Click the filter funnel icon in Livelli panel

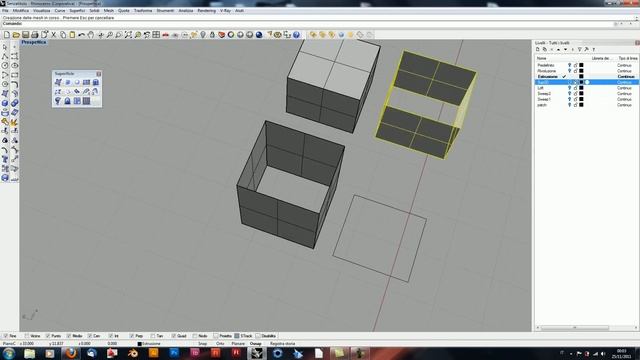580,49
